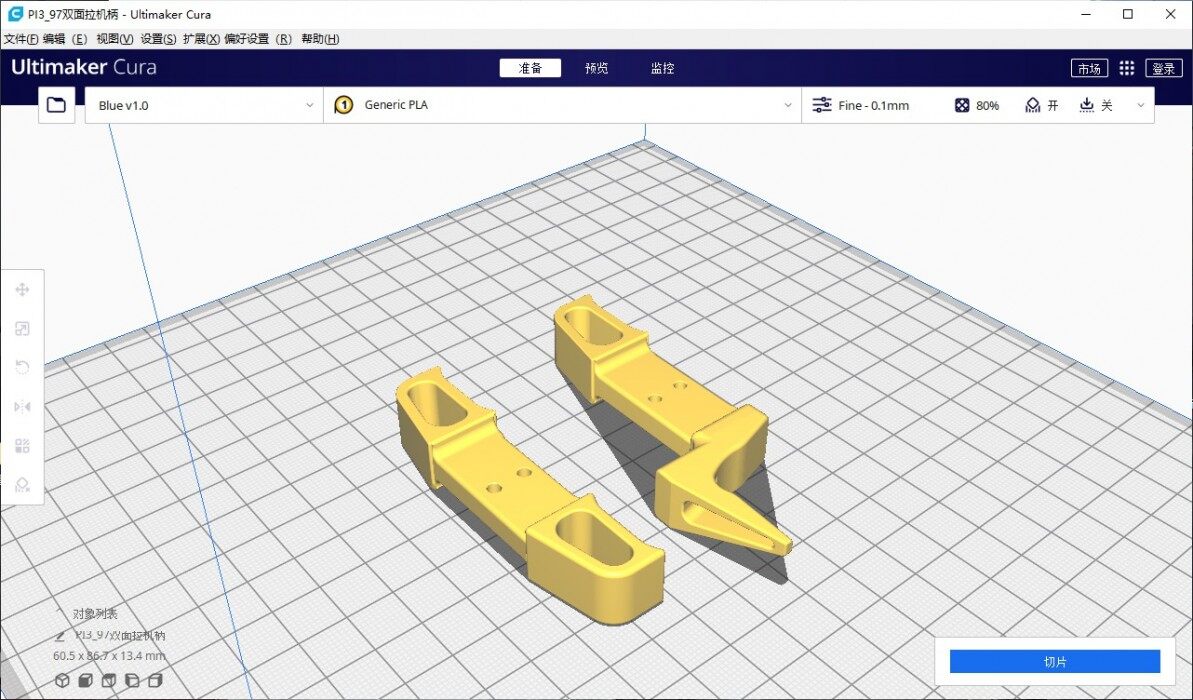Viewport: 1193px width, 700px height.
Task: Switch to top view cube icon
Action: 109,680
